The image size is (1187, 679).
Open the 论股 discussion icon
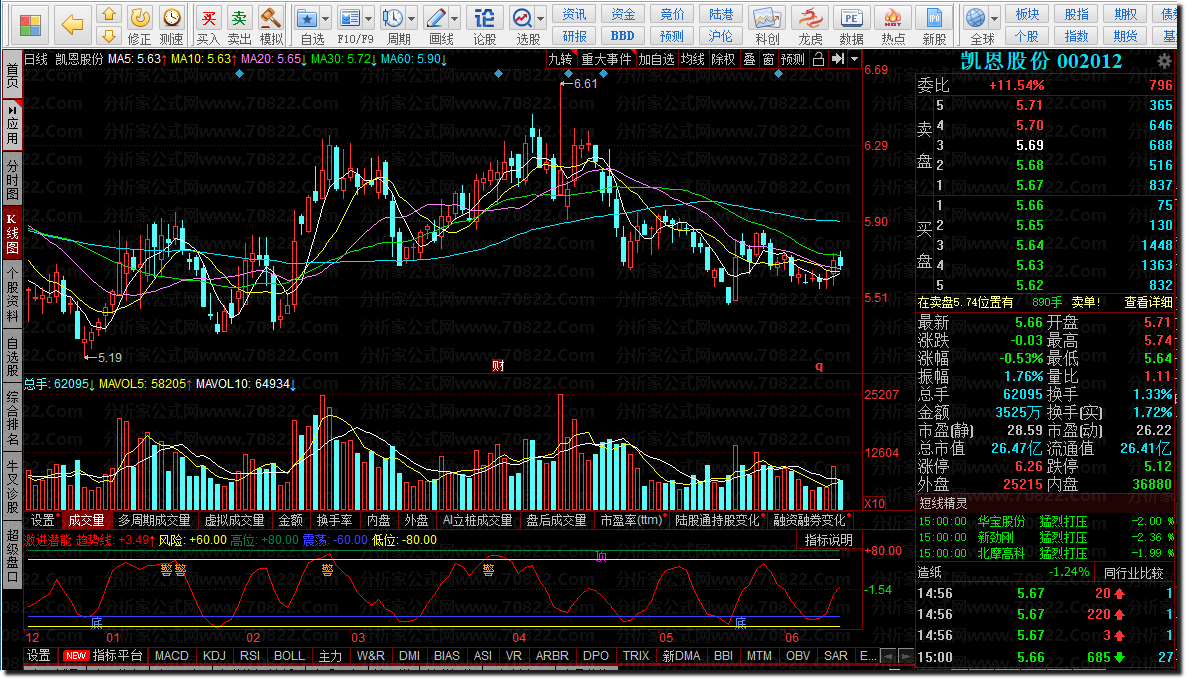(x=484, y=17)
